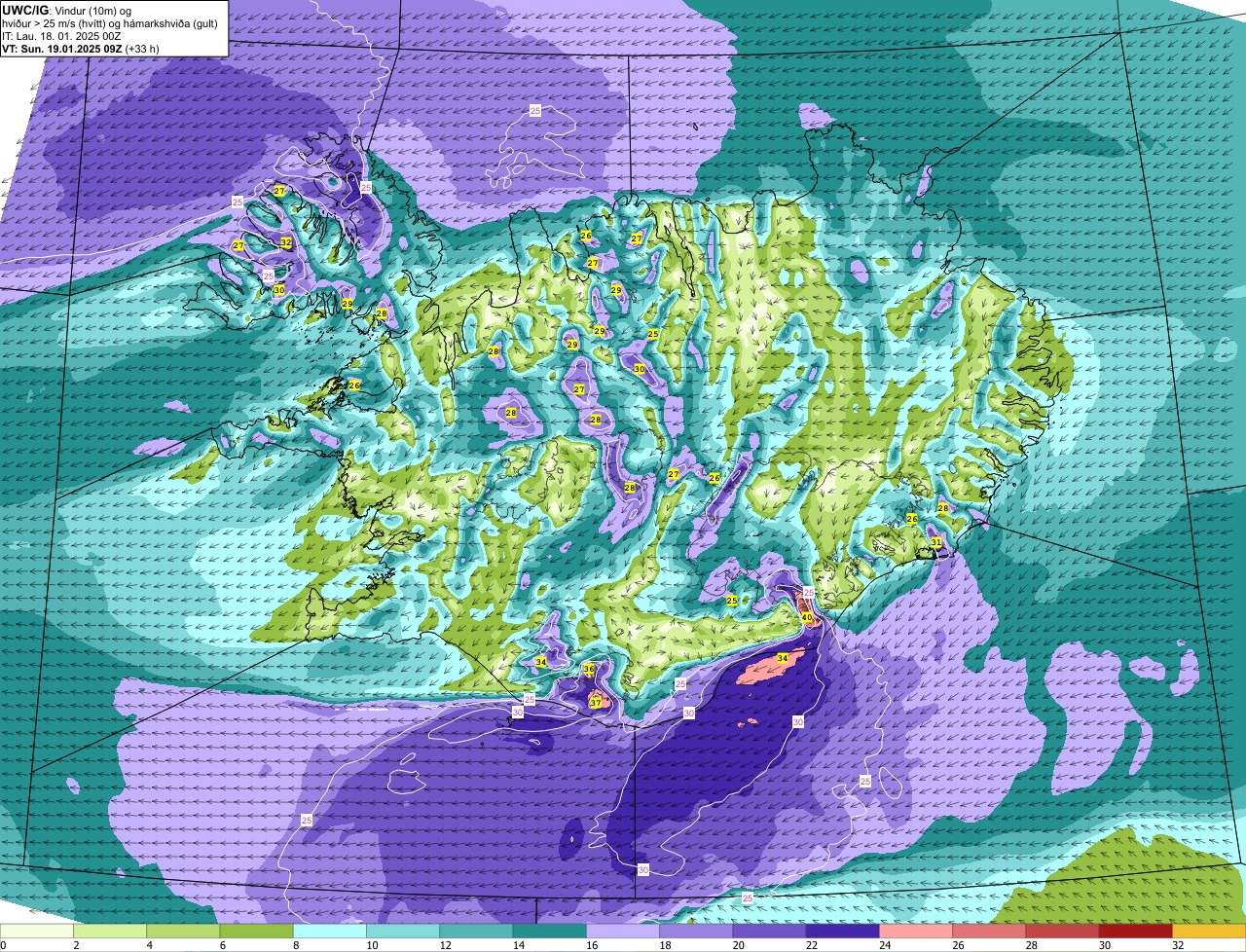Click the 8–10 m/s light cyan legend swatch

(330, 932)
